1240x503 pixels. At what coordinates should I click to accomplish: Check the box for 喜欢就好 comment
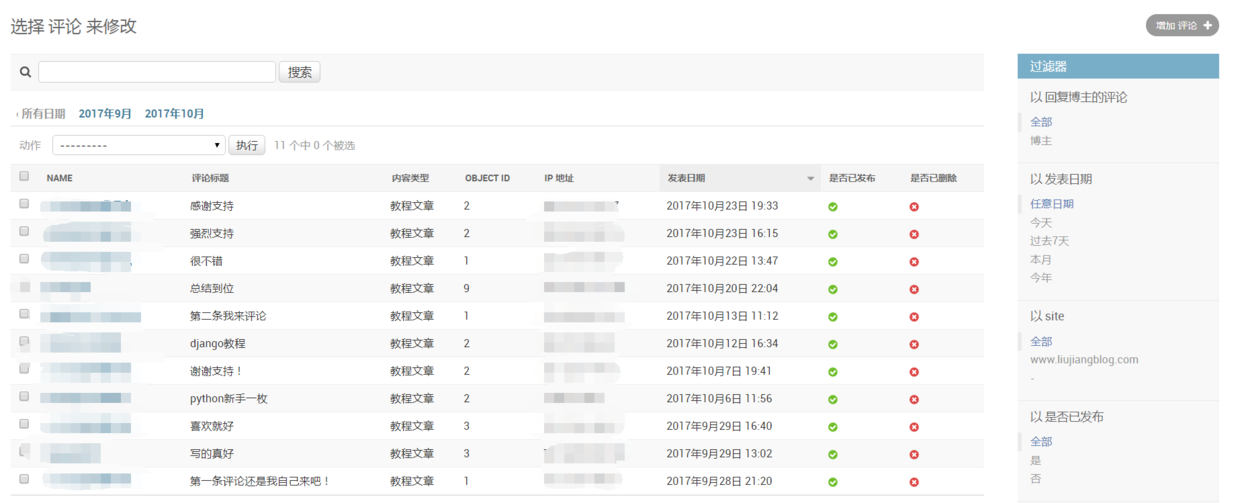[x=24, y=424]
